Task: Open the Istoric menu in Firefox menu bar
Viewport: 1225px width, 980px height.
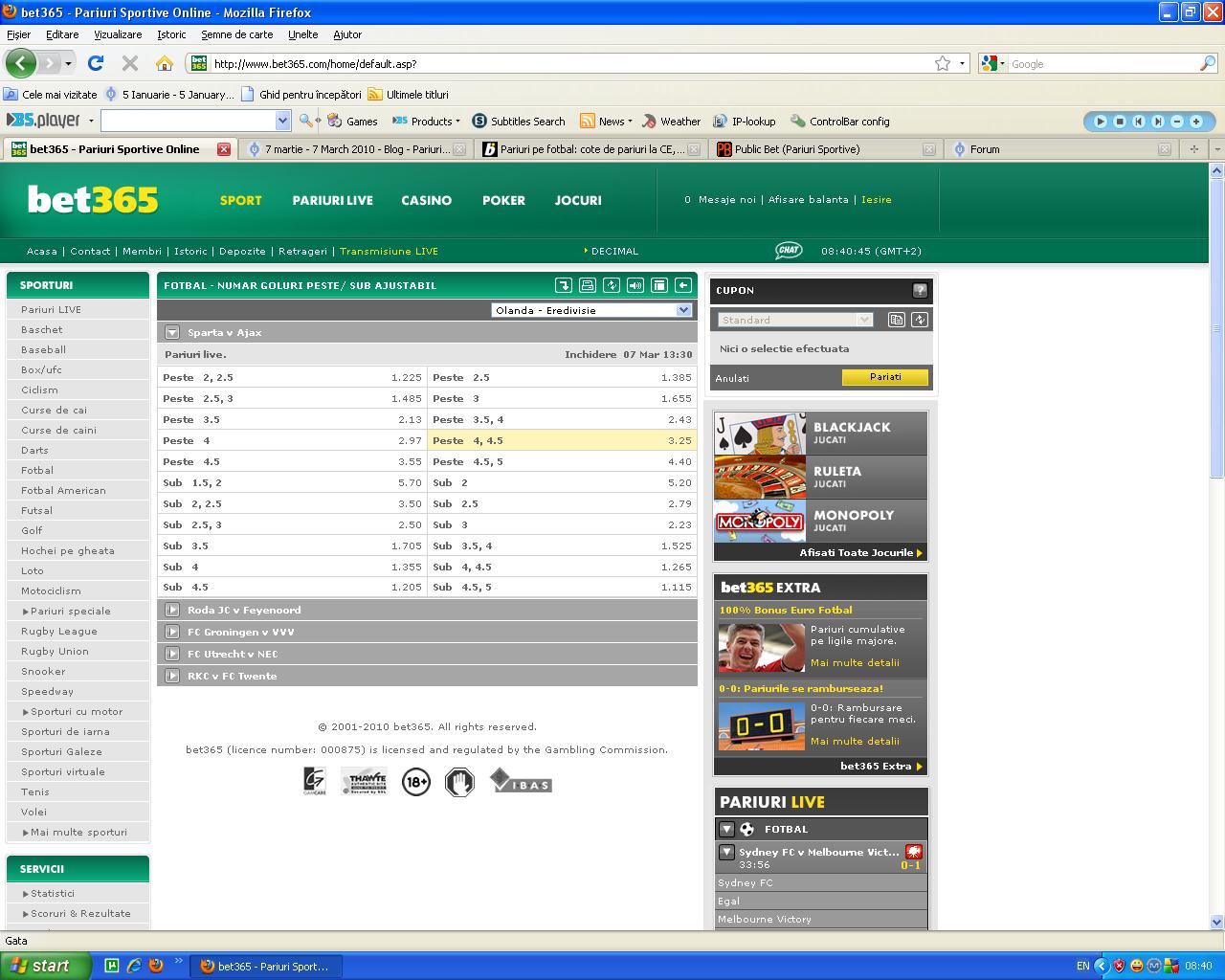Action: pos(171,34)
